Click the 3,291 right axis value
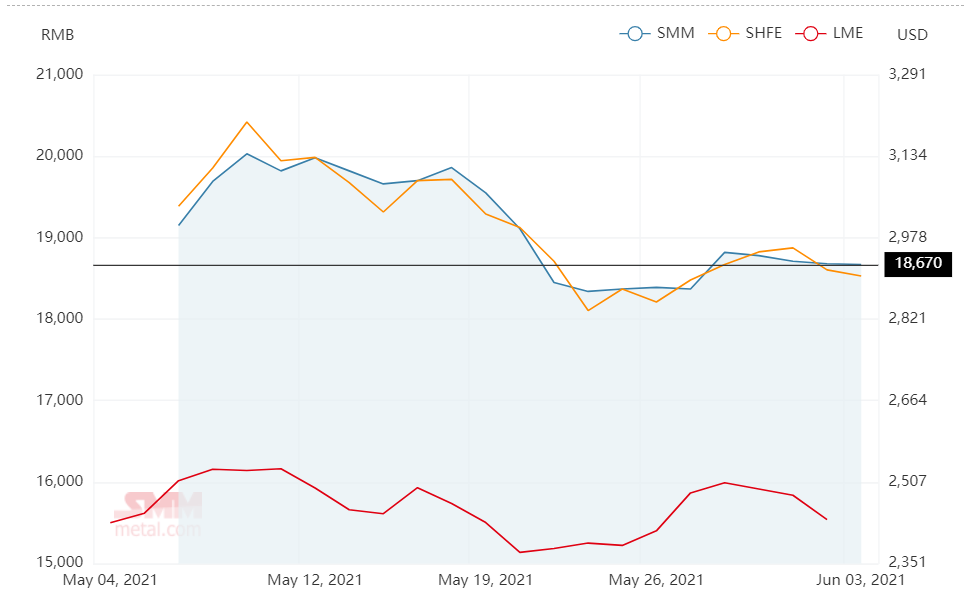The width and height of the screenshot is (972, 595). click(908, 74)
